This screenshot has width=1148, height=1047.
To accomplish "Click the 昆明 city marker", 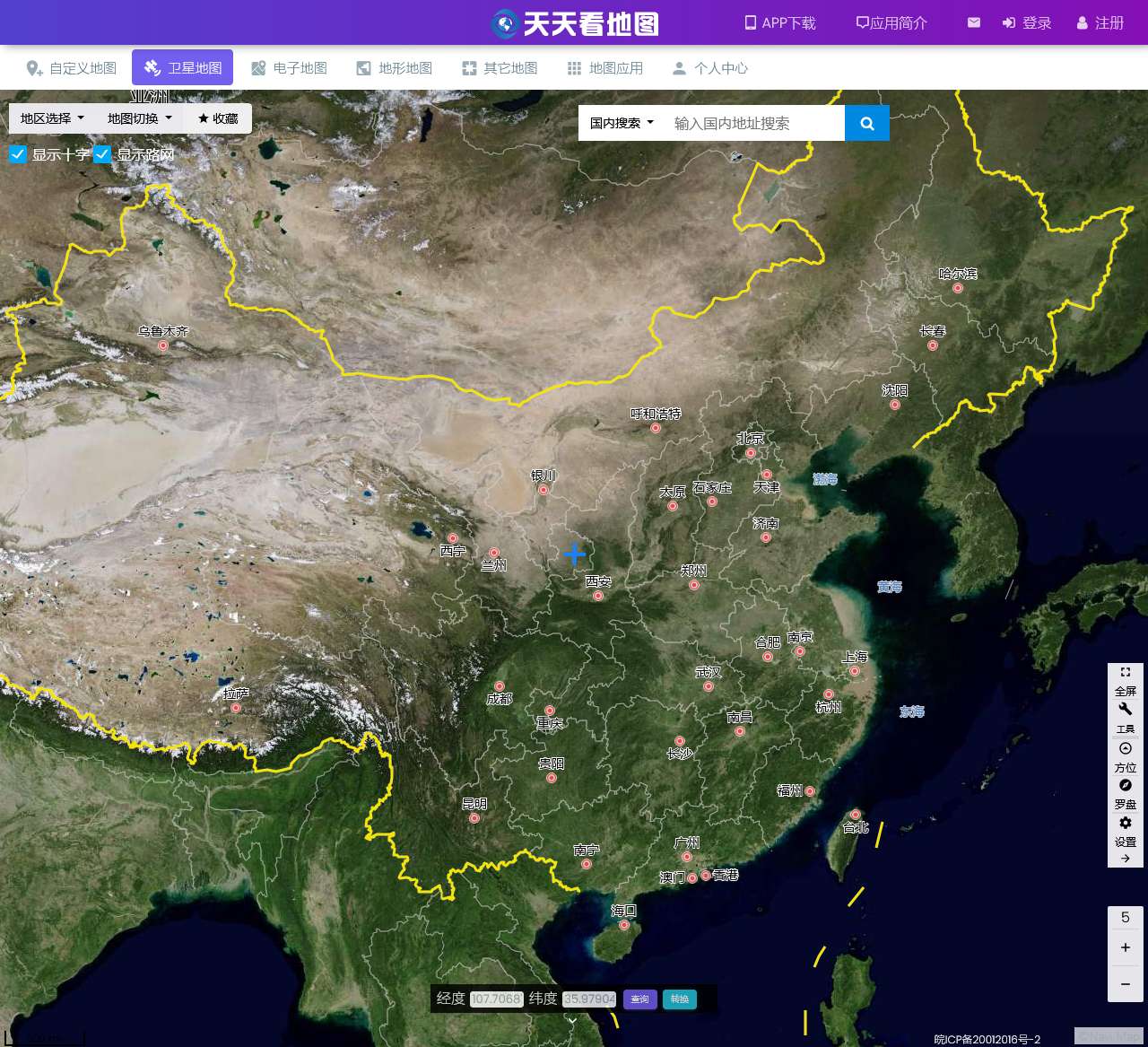I will tap(474, 818).
